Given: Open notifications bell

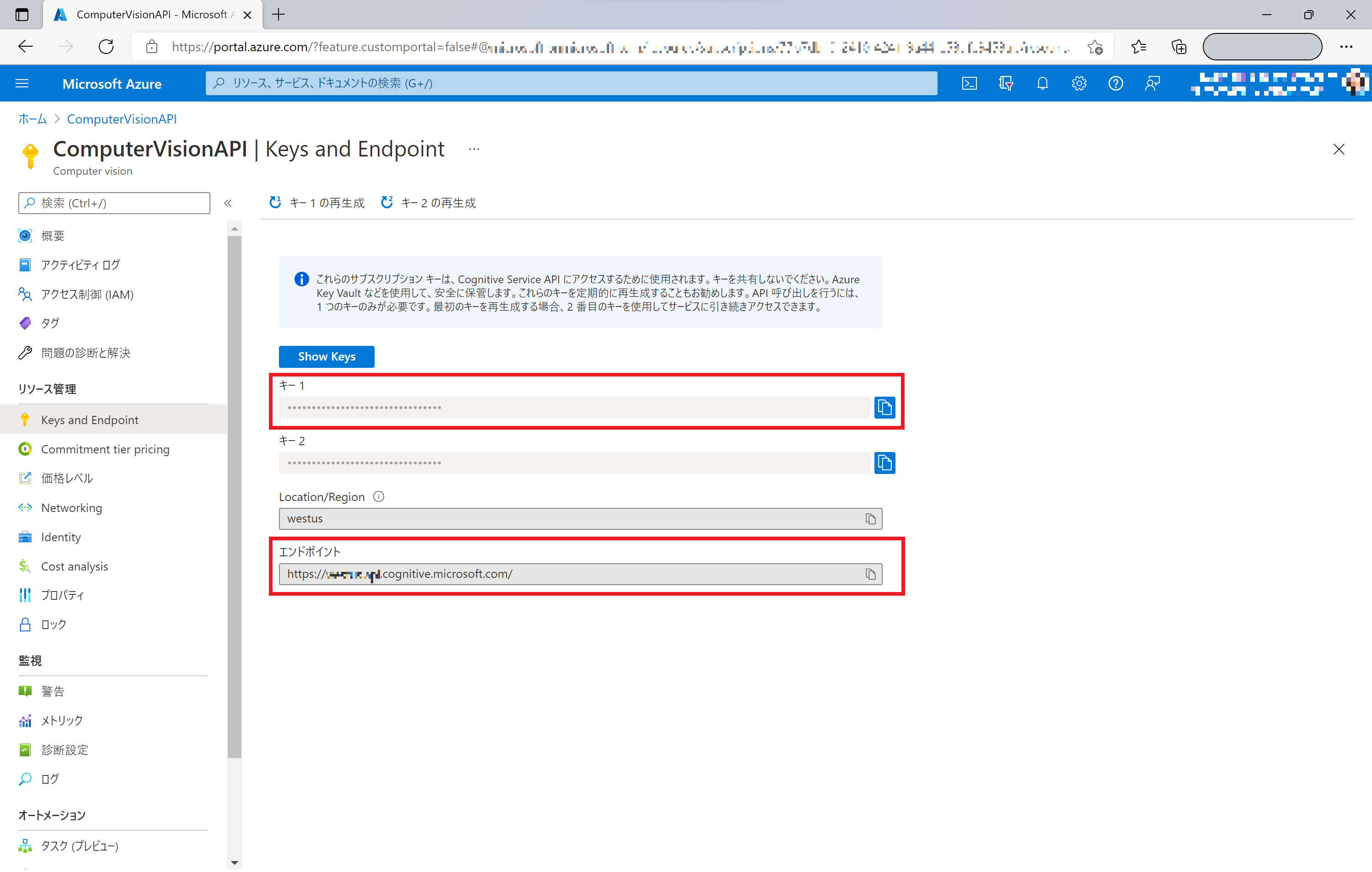Looking at the screenshot, I should point(1042,84).
